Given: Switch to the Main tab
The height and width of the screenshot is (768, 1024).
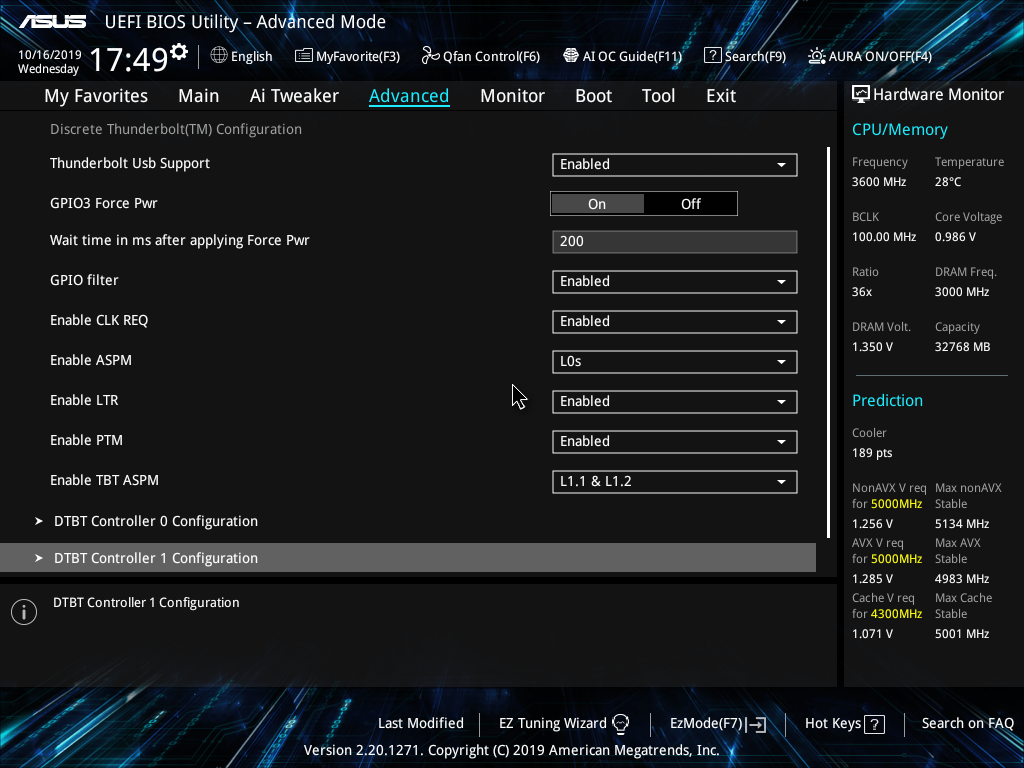Looking at the screenshot, I should [199, 96].
